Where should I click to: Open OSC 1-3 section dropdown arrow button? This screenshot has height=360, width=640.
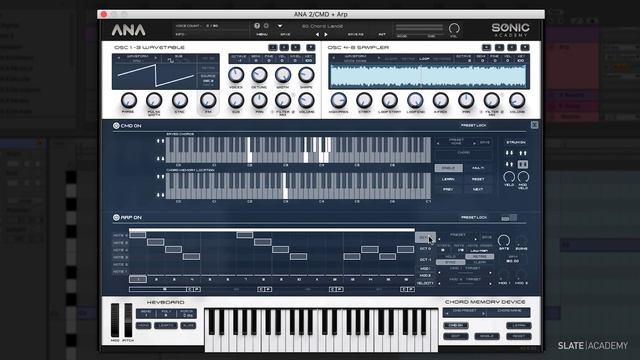click(x=311, y=47)
